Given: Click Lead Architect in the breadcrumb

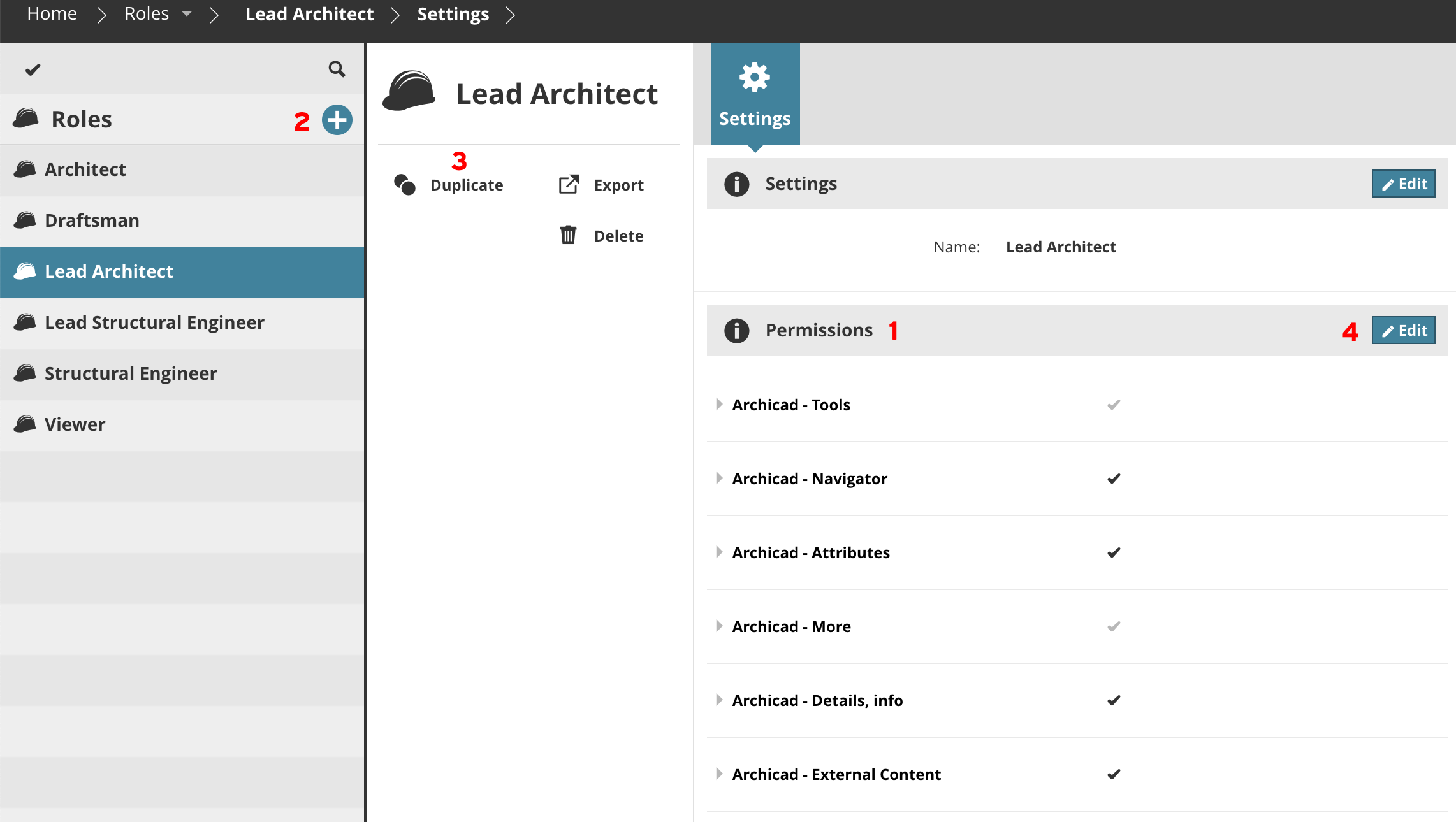Looking at the screenshot, I should coord(309,14).
